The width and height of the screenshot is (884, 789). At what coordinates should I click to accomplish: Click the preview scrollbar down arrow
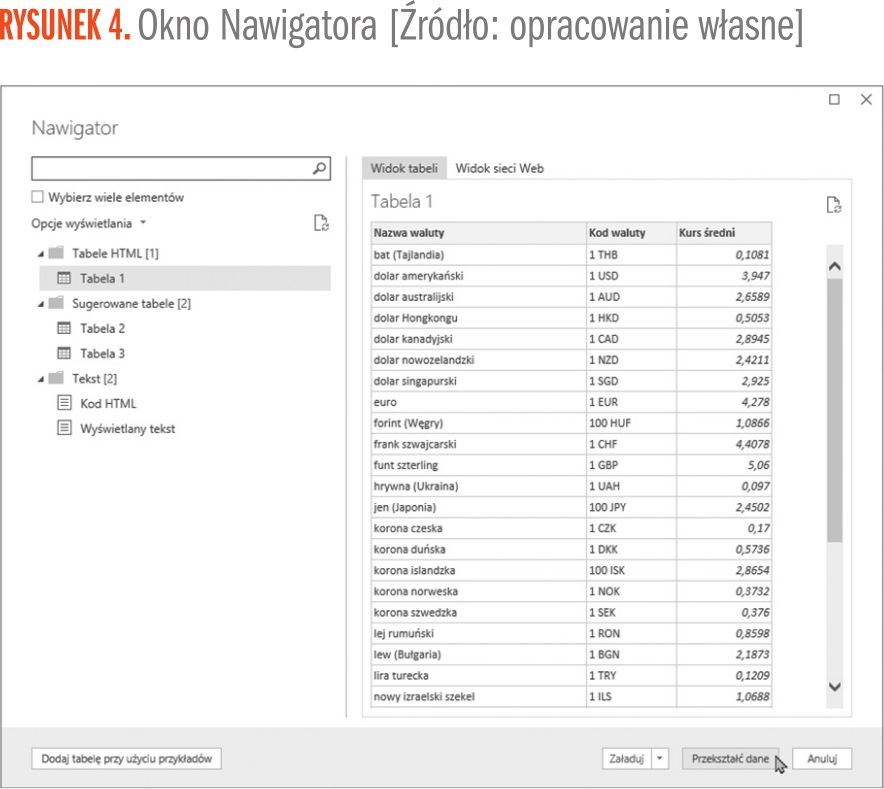tap(836, 687)
